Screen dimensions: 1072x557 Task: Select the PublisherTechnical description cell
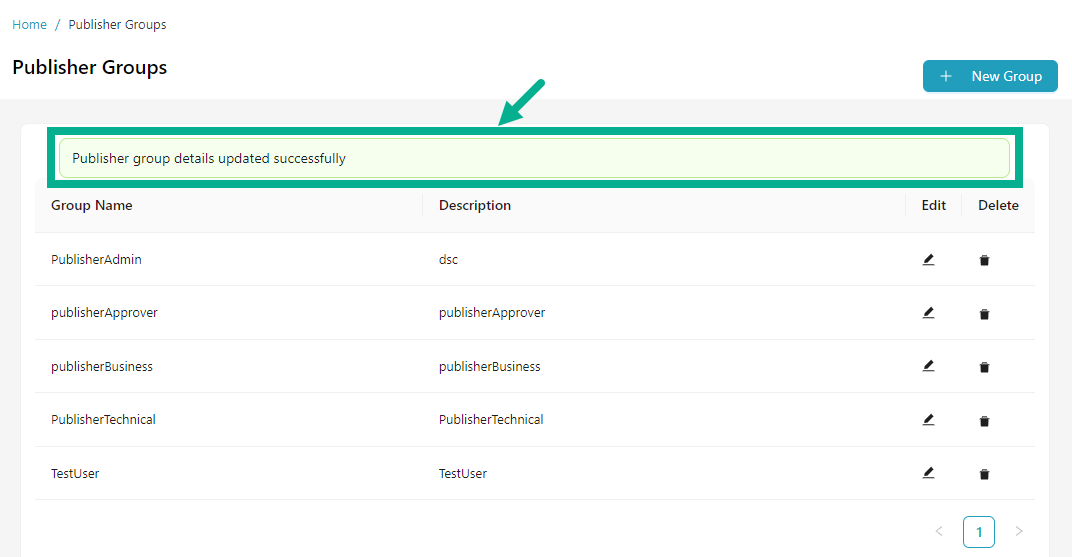(x=491, y=420)
